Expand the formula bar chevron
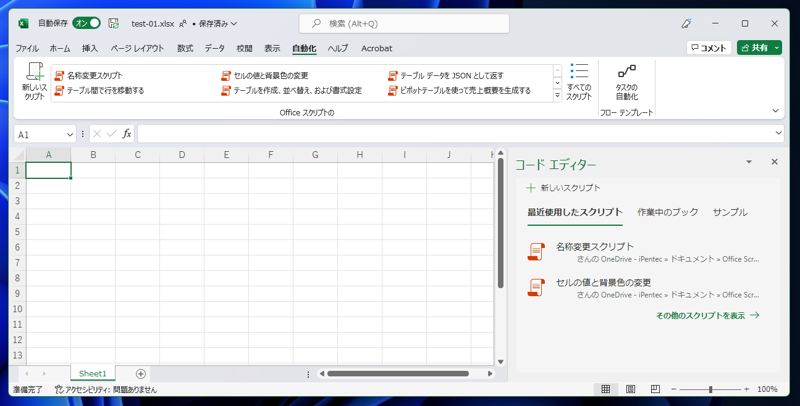800x406 pixels. (x=778, y=133)
